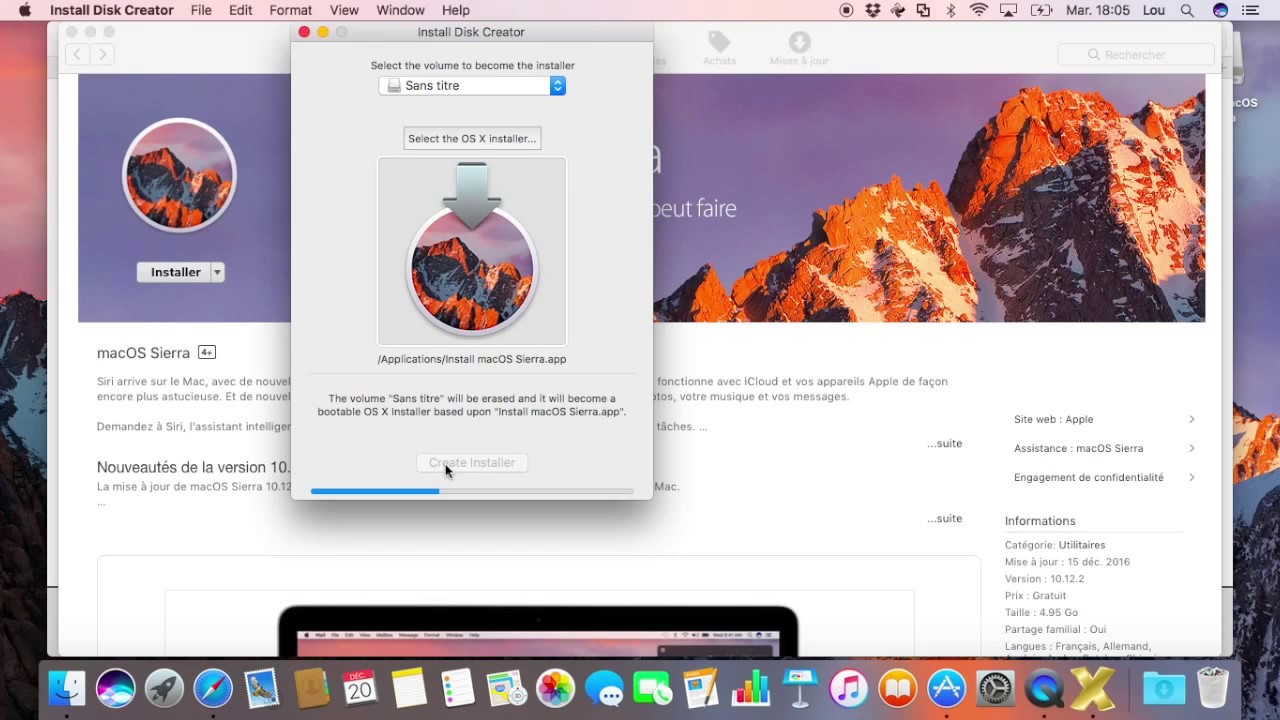Open Contacts book icon in Dock
This screenshot has height=720, width=1280.
pyautogui.click(x=311, y=688)
